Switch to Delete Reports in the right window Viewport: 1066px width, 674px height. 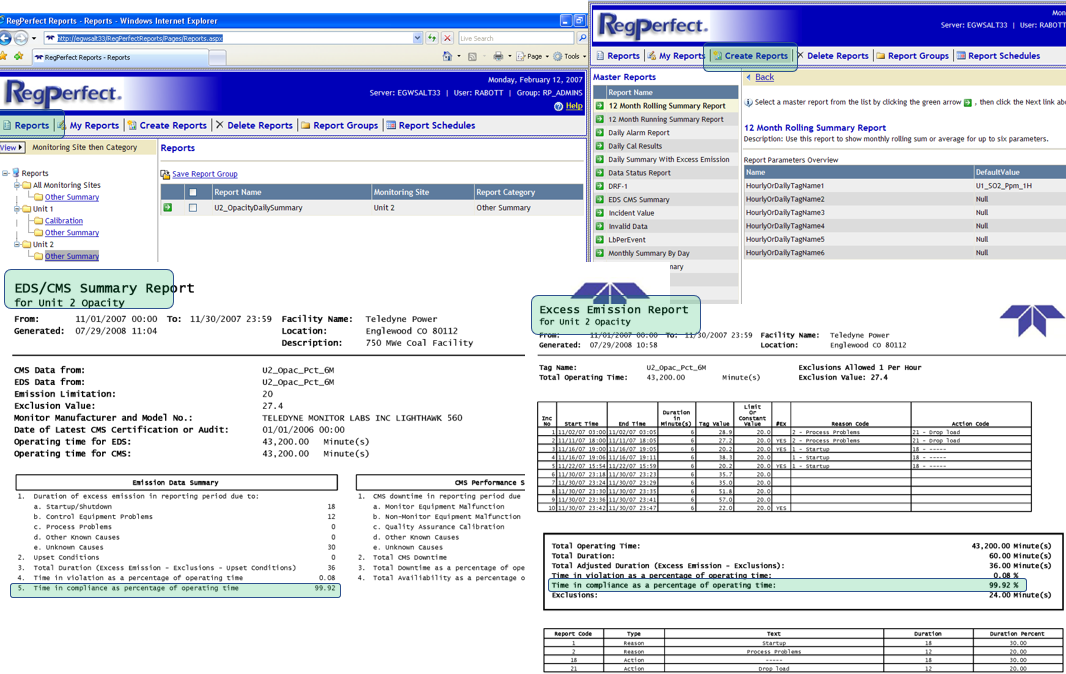[836, 56]
